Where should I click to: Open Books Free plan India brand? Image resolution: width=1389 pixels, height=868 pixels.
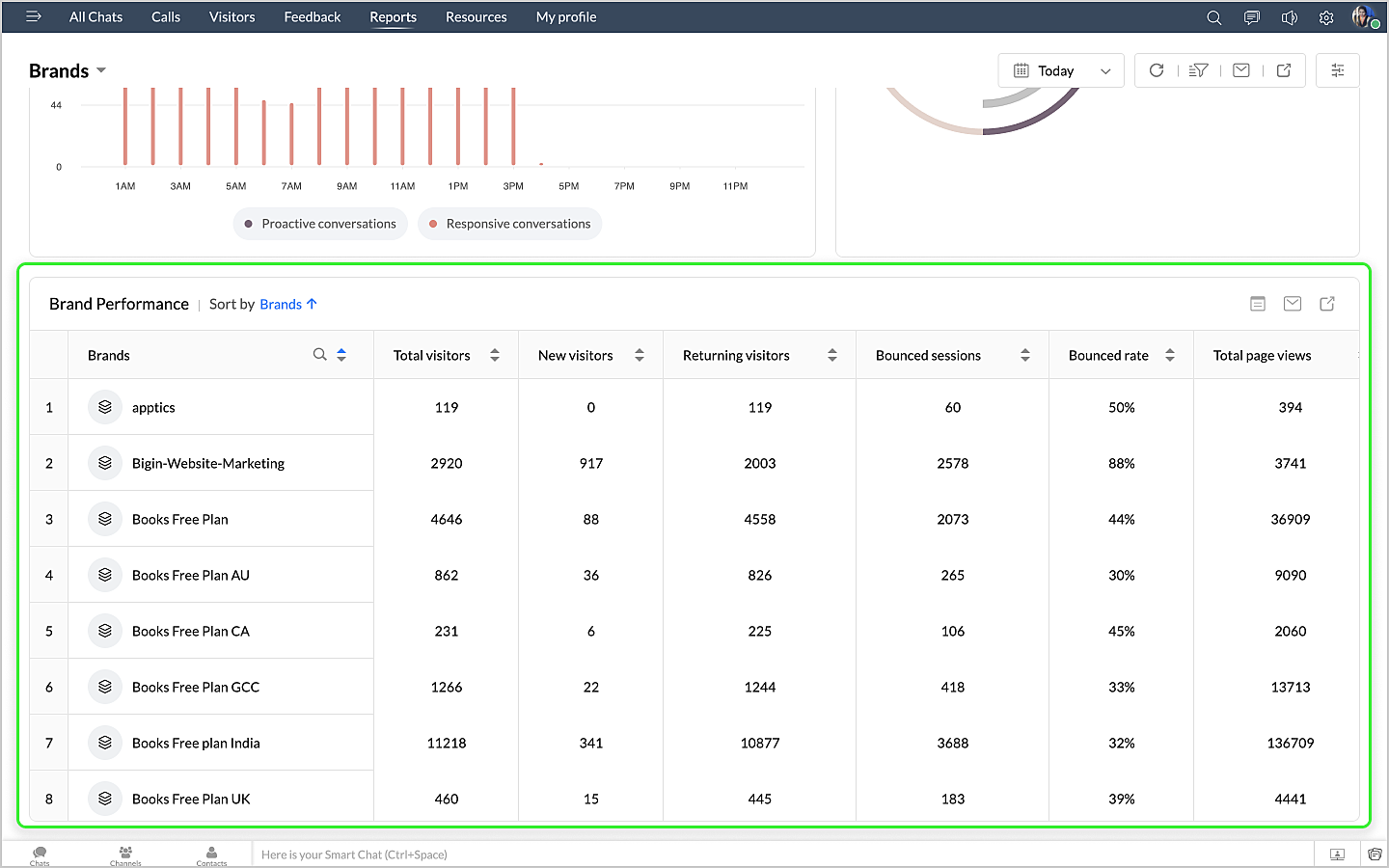coord(196,743)
